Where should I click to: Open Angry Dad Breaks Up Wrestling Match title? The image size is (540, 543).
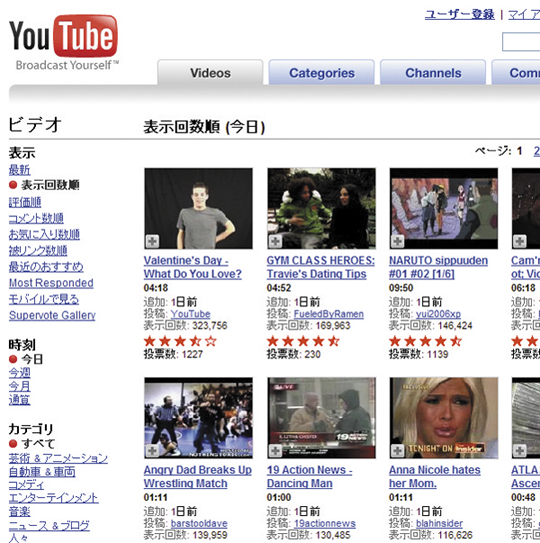click(198, 477)
